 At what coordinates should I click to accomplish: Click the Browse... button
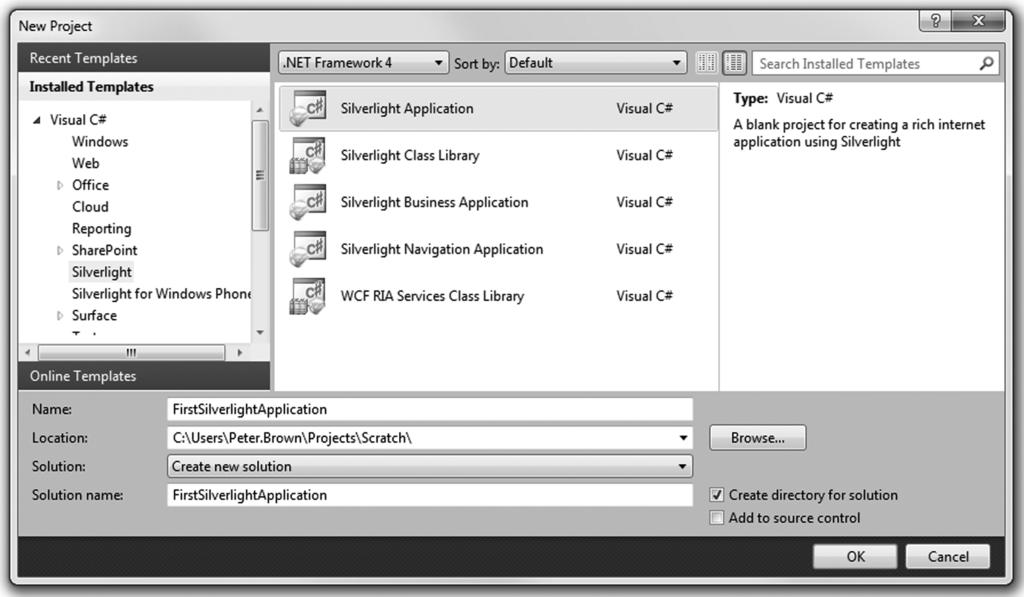(758, 438)
